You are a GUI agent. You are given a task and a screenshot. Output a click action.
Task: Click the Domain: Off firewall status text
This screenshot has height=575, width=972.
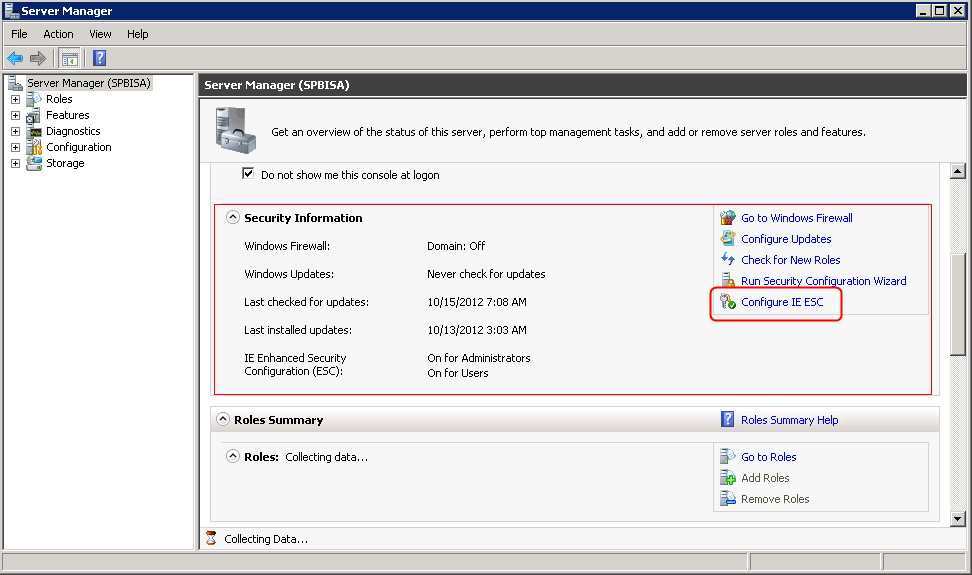pyautogui.click(x=456, y=246)
